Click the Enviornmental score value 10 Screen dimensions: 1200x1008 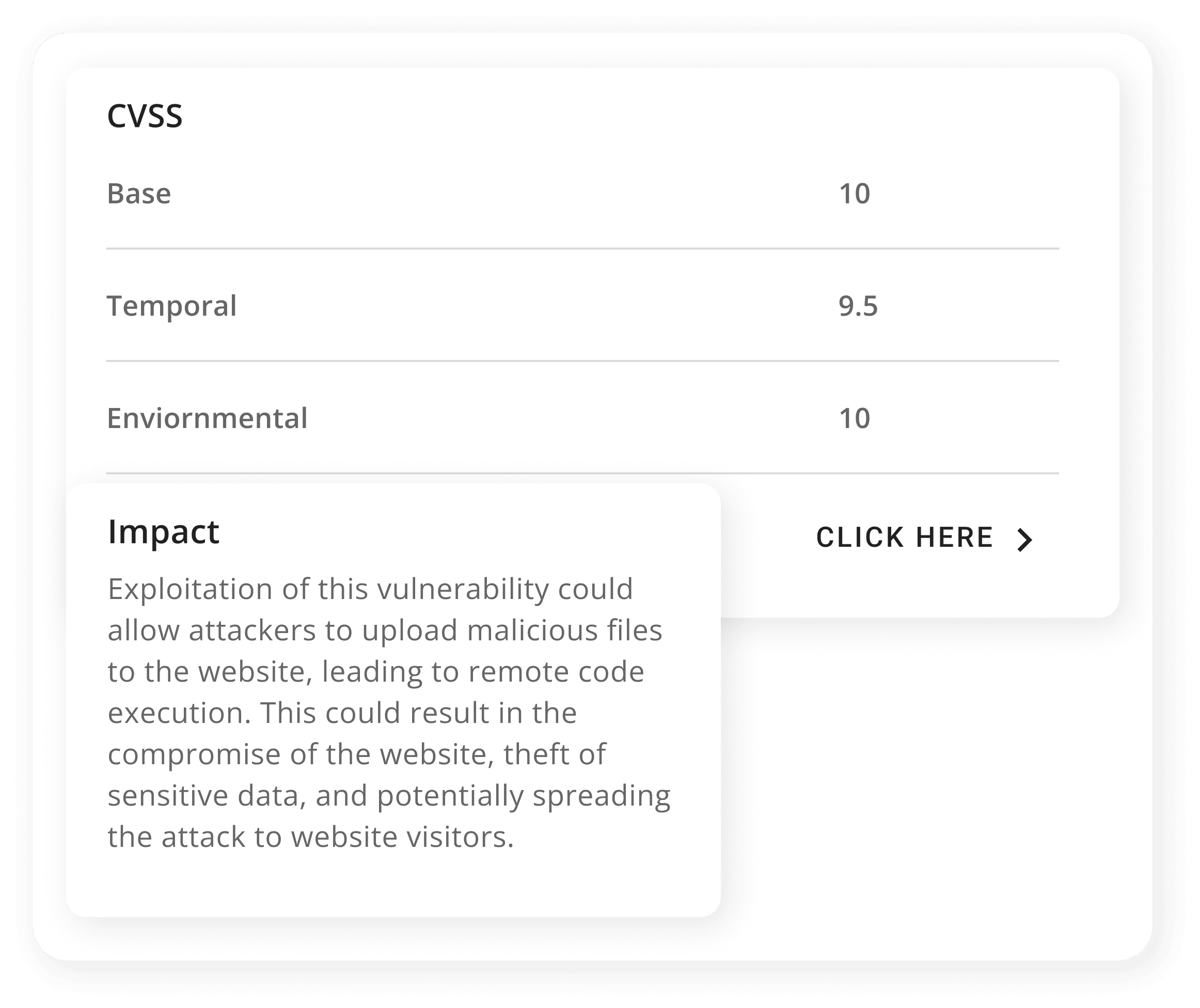click(854, 418)
